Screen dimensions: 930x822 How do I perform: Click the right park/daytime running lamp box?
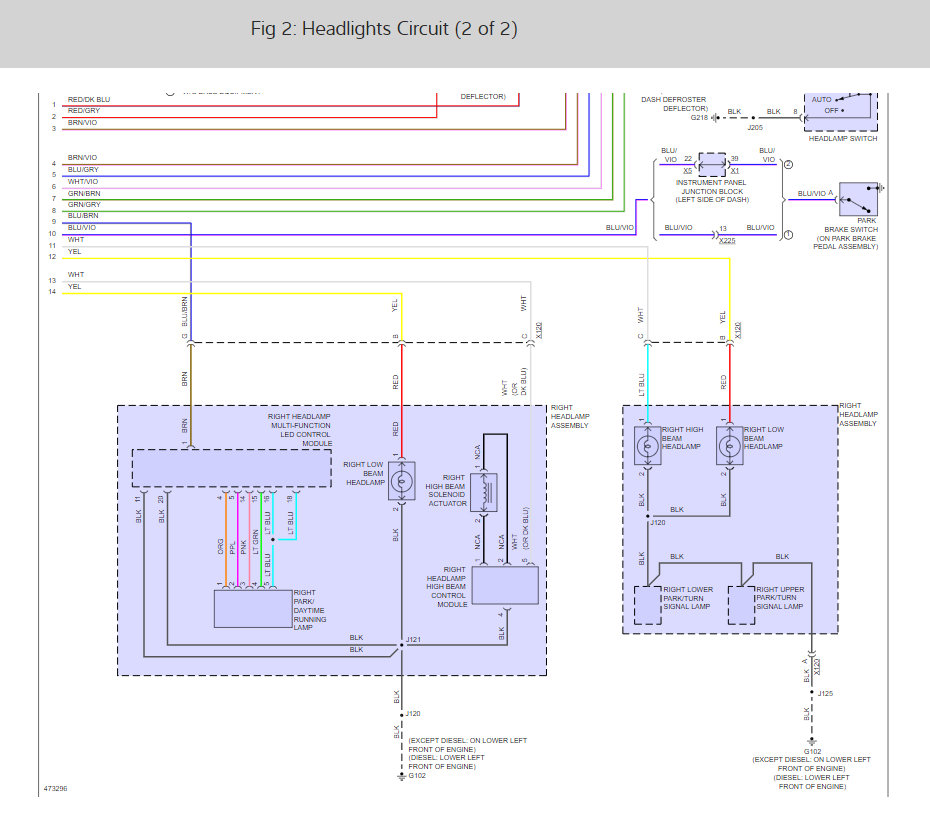click(253, 609)
